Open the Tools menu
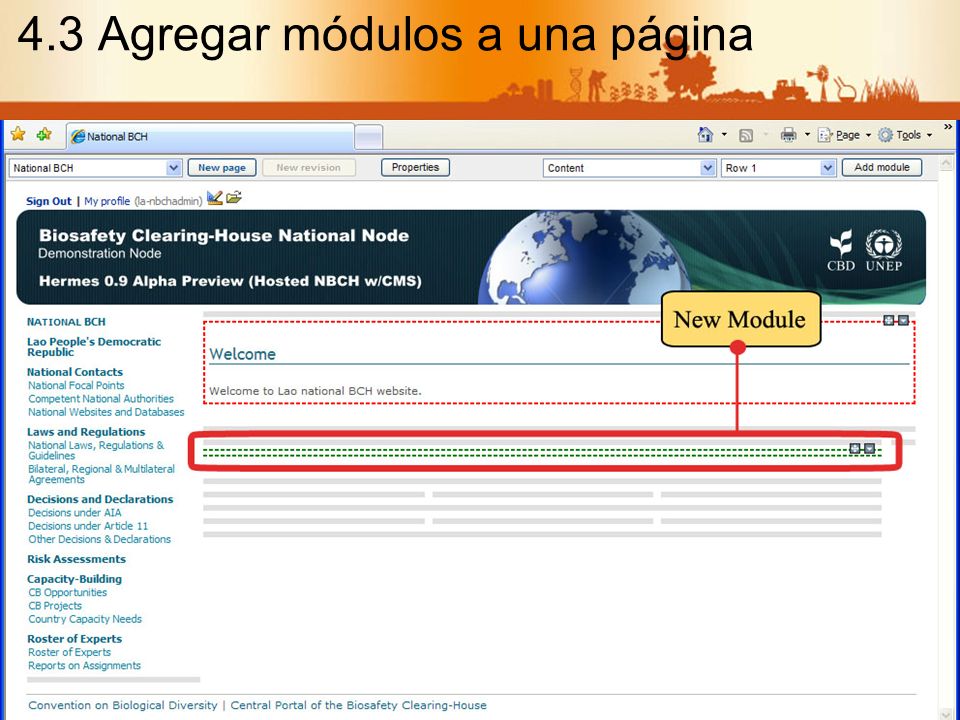 tap(905, 135)
